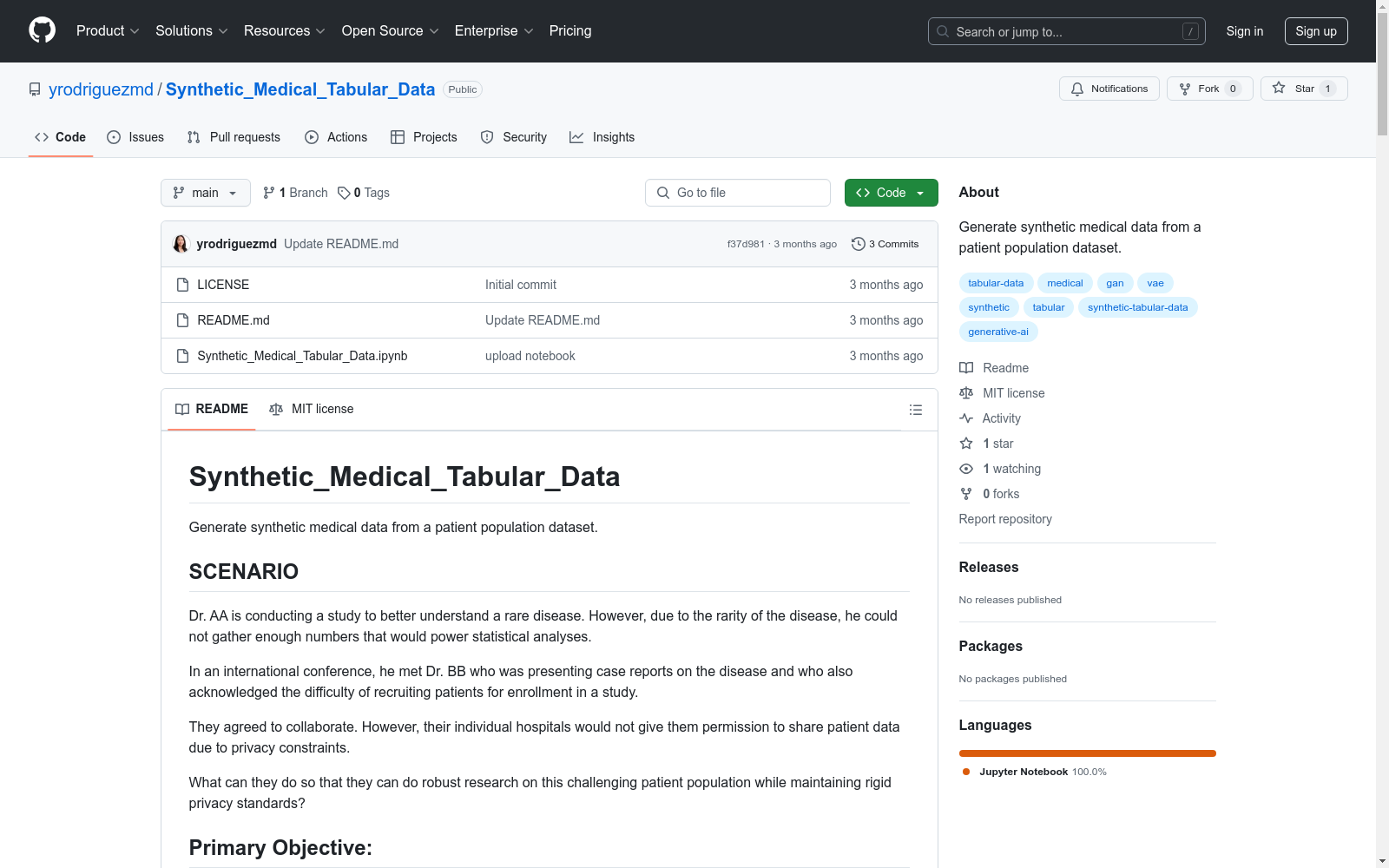The image size is (1389, 868).
Task: Click the tag icon next to Tags
Action: 344,193
